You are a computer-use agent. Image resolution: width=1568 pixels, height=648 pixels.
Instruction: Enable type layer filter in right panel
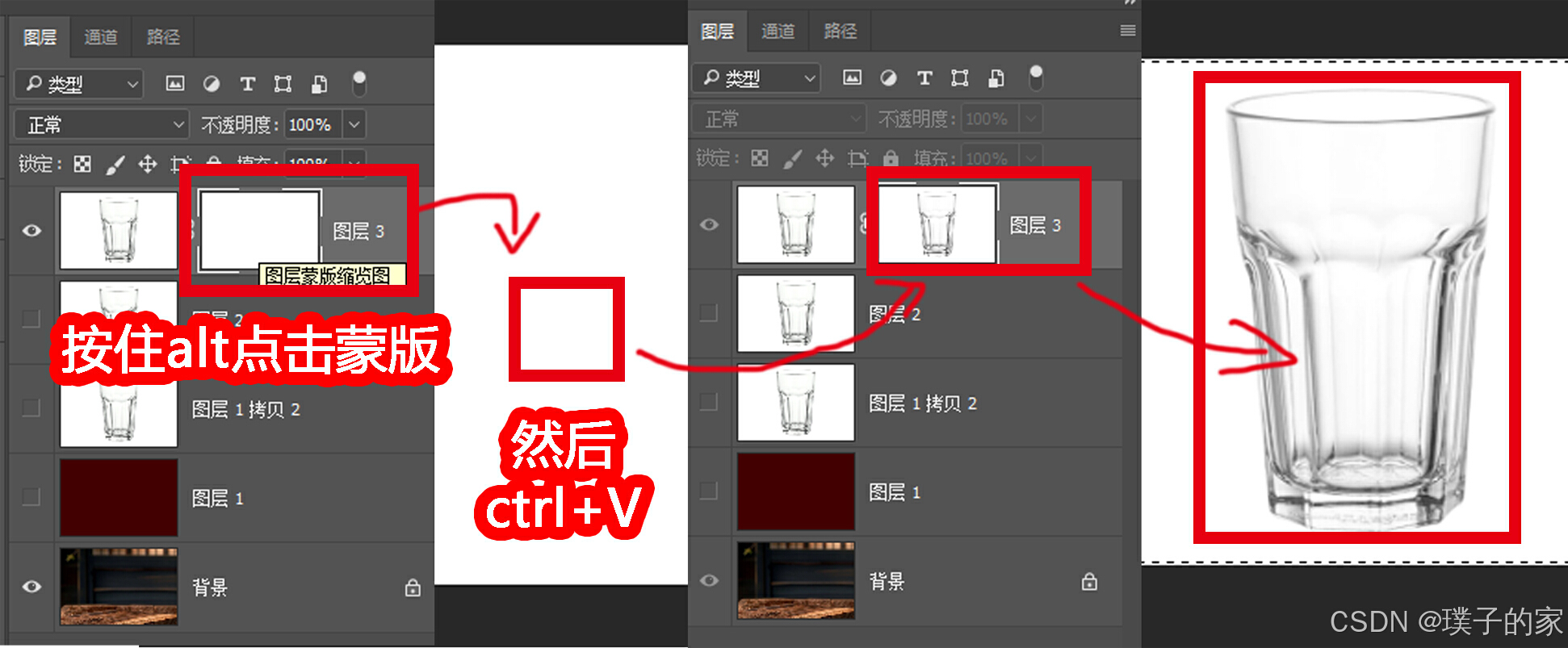(924, 77)
